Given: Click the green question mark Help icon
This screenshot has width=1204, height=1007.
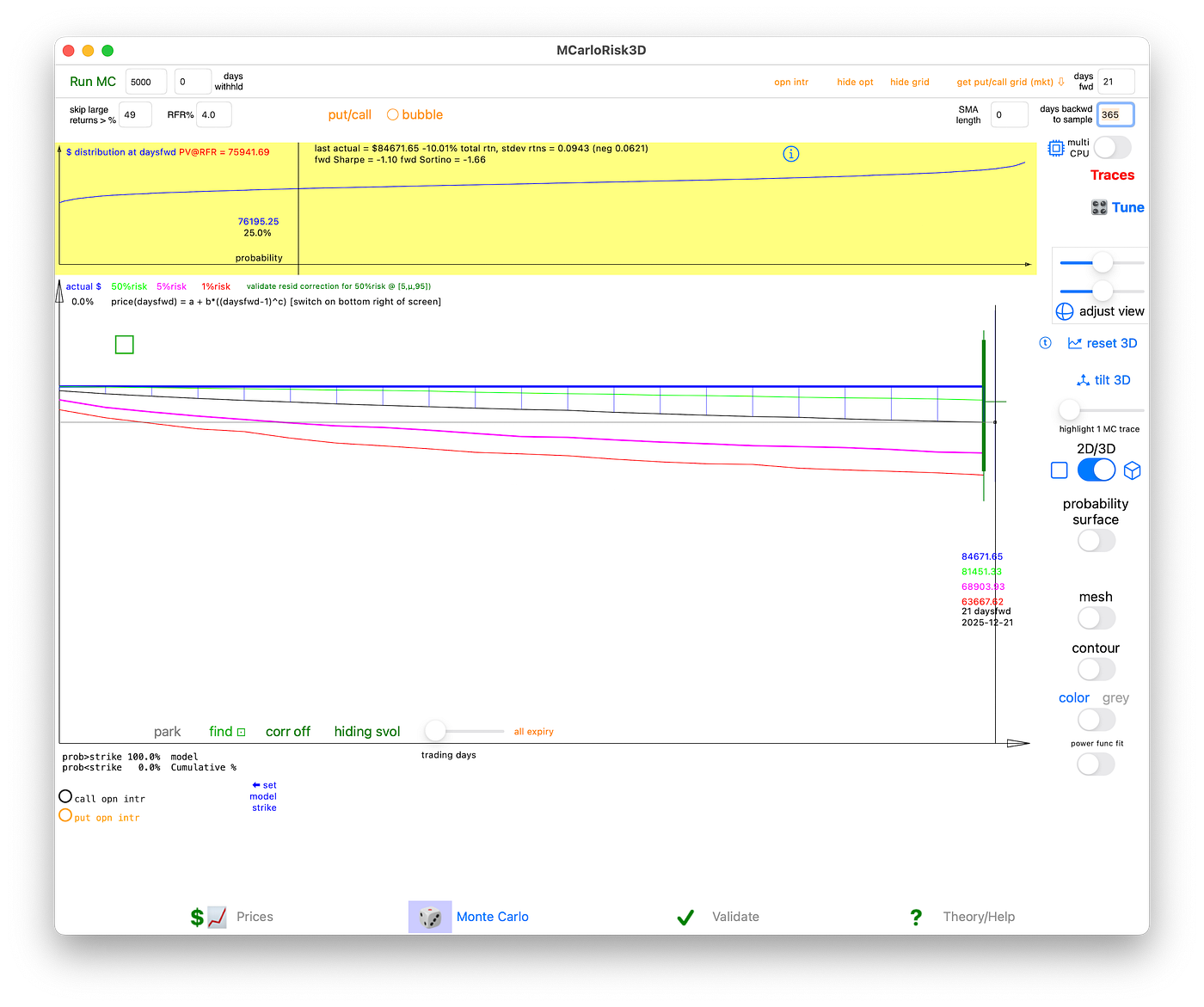Looking at the screenshot, I should [916, 918].
